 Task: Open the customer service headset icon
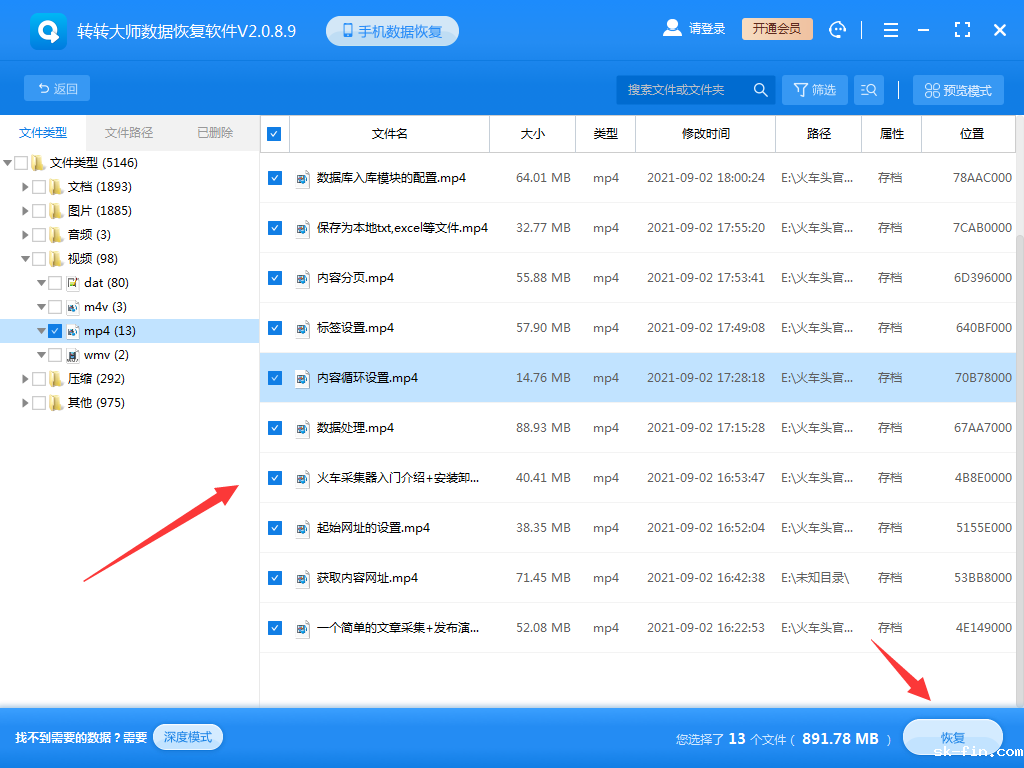[837, 29]
